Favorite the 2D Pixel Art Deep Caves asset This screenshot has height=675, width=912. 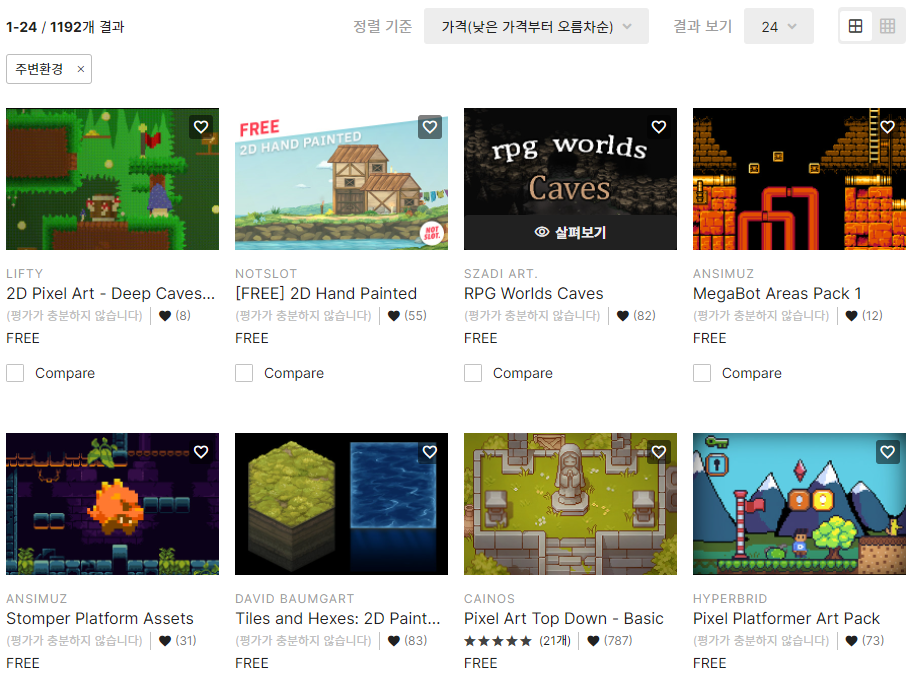[x=201, y=127]
